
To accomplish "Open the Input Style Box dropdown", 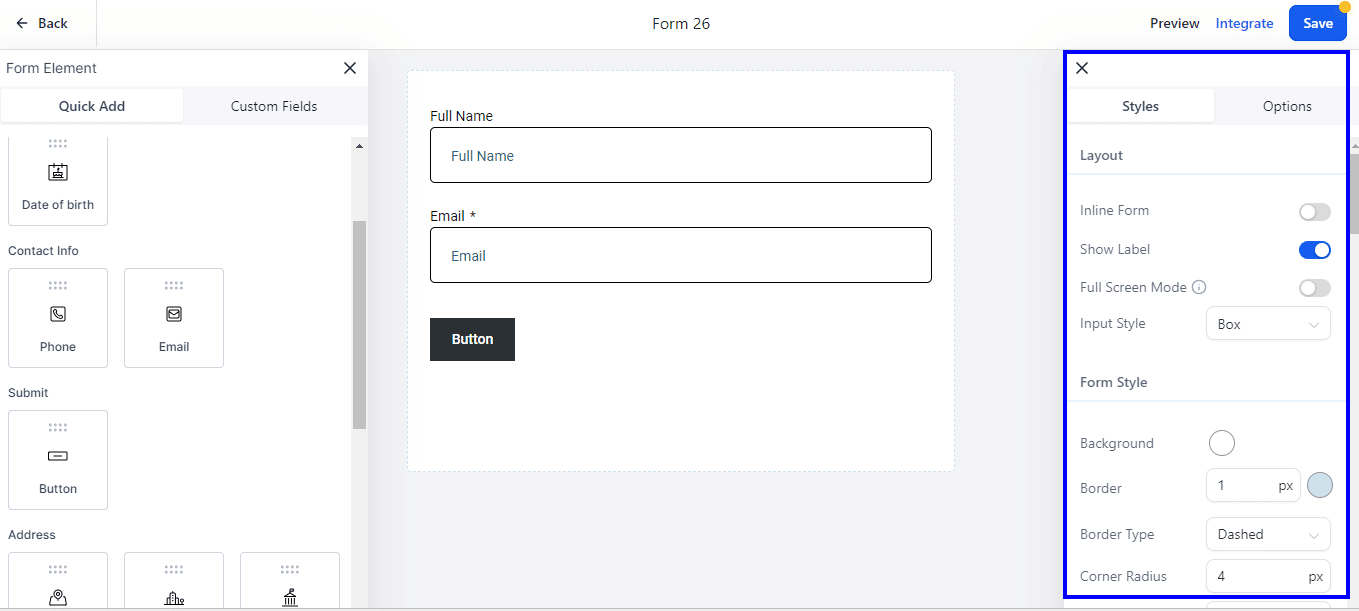I will [1268, 324].
